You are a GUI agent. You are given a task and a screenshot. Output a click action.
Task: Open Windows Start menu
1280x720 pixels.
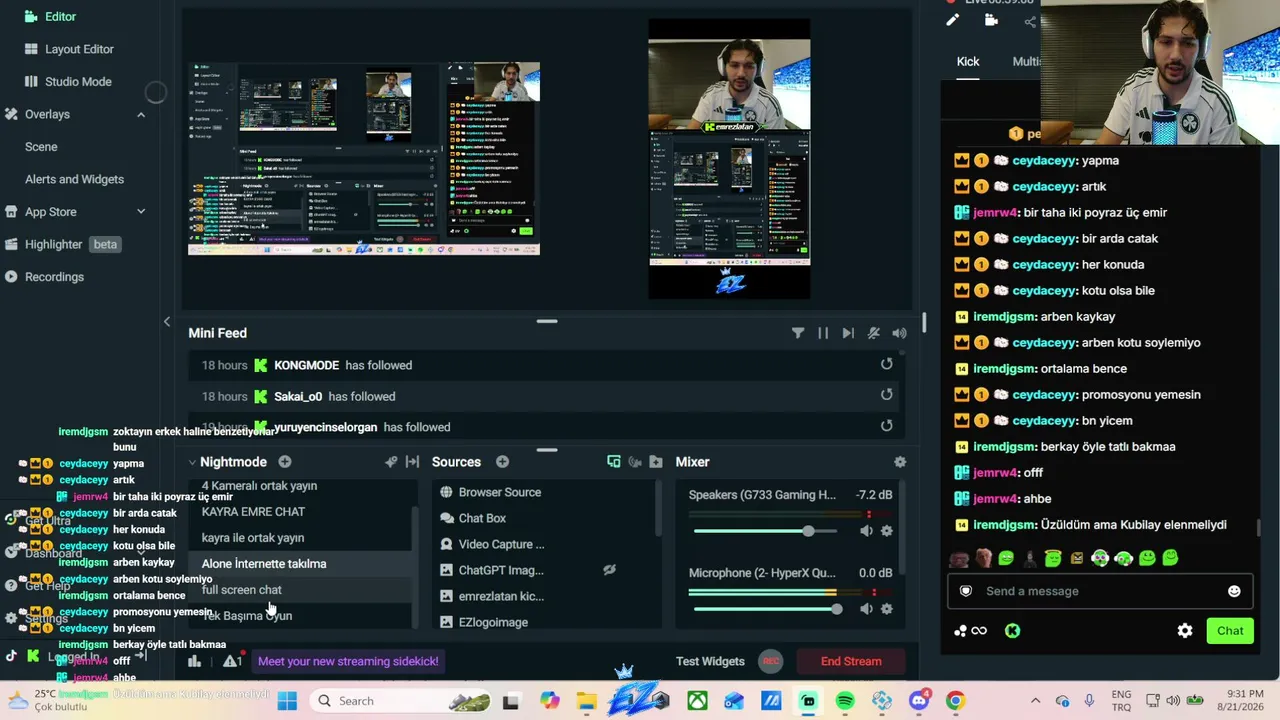(287, 701)
